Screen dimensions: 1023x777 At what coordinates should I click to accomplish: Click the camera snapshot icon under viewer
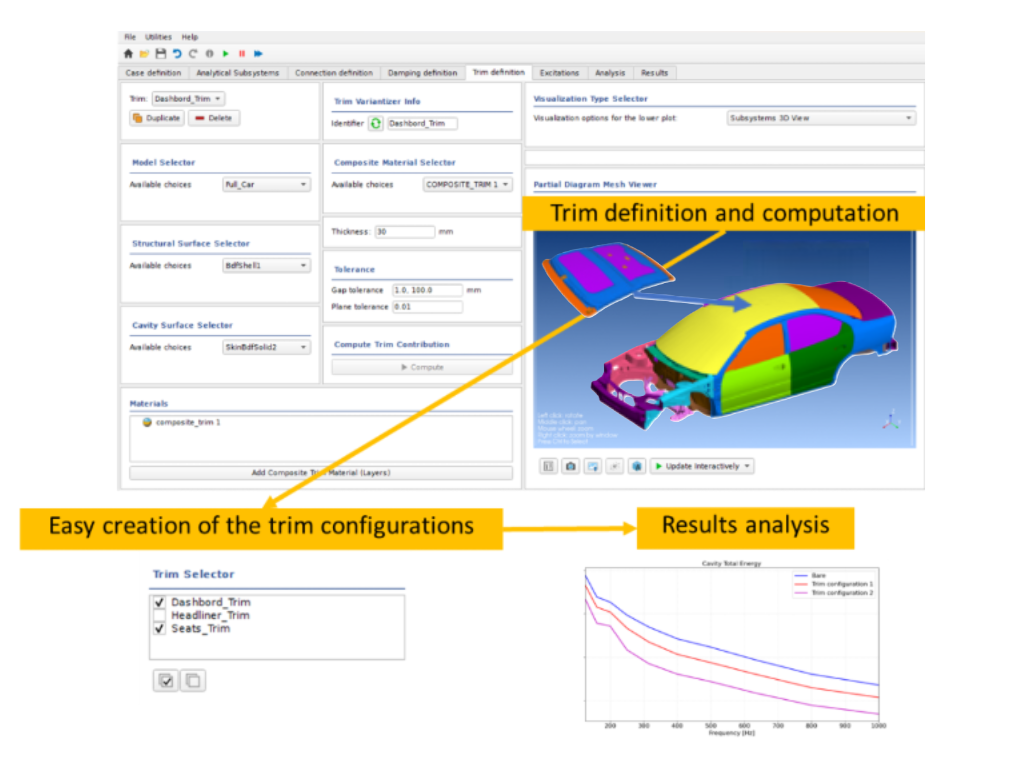[x=570, y=466]
